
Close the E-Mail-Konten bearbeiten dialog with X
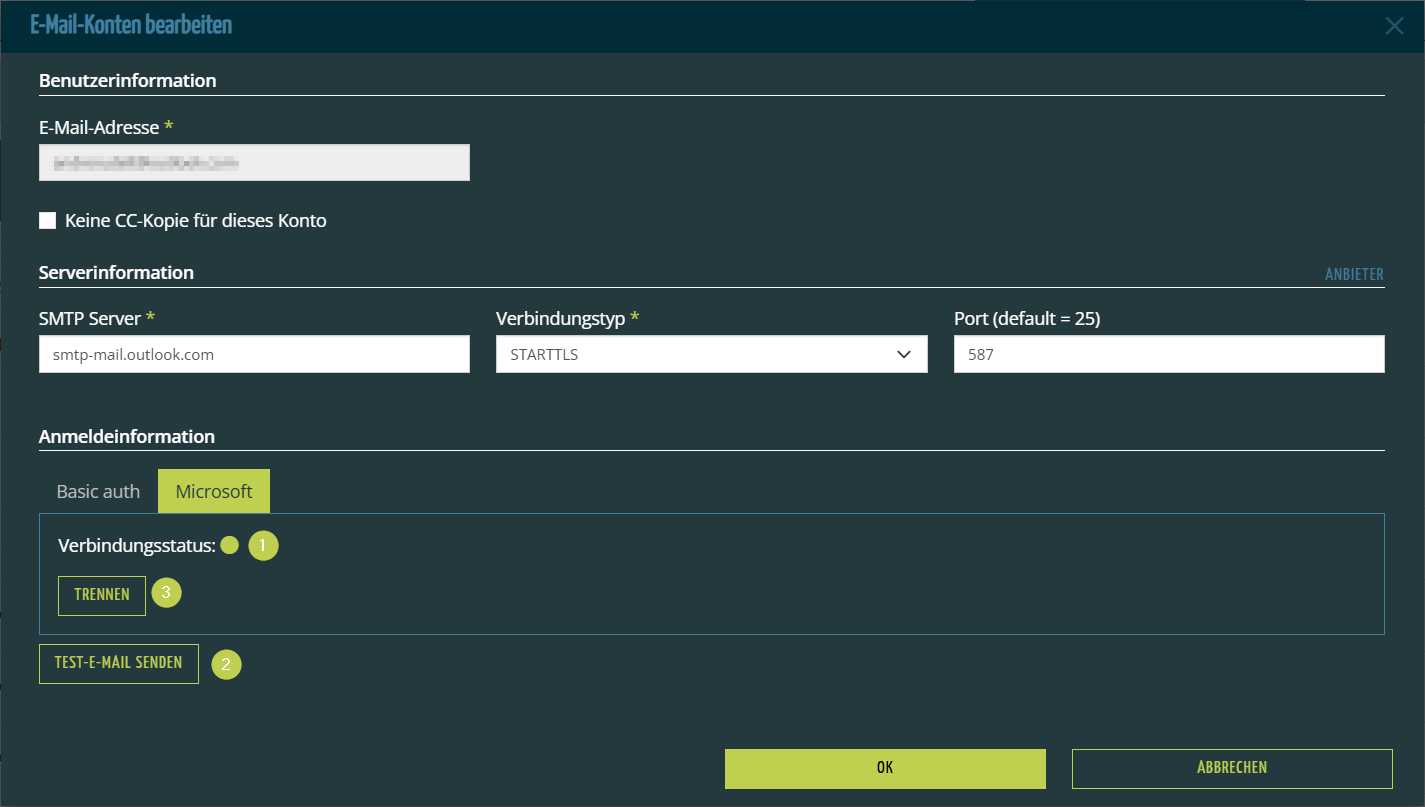point(1394,26)
